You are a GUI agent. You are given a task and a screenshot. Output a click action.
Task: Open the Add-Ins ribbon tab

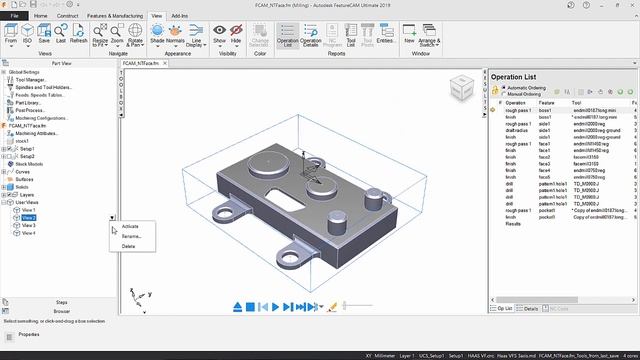[x=180, y=16]
